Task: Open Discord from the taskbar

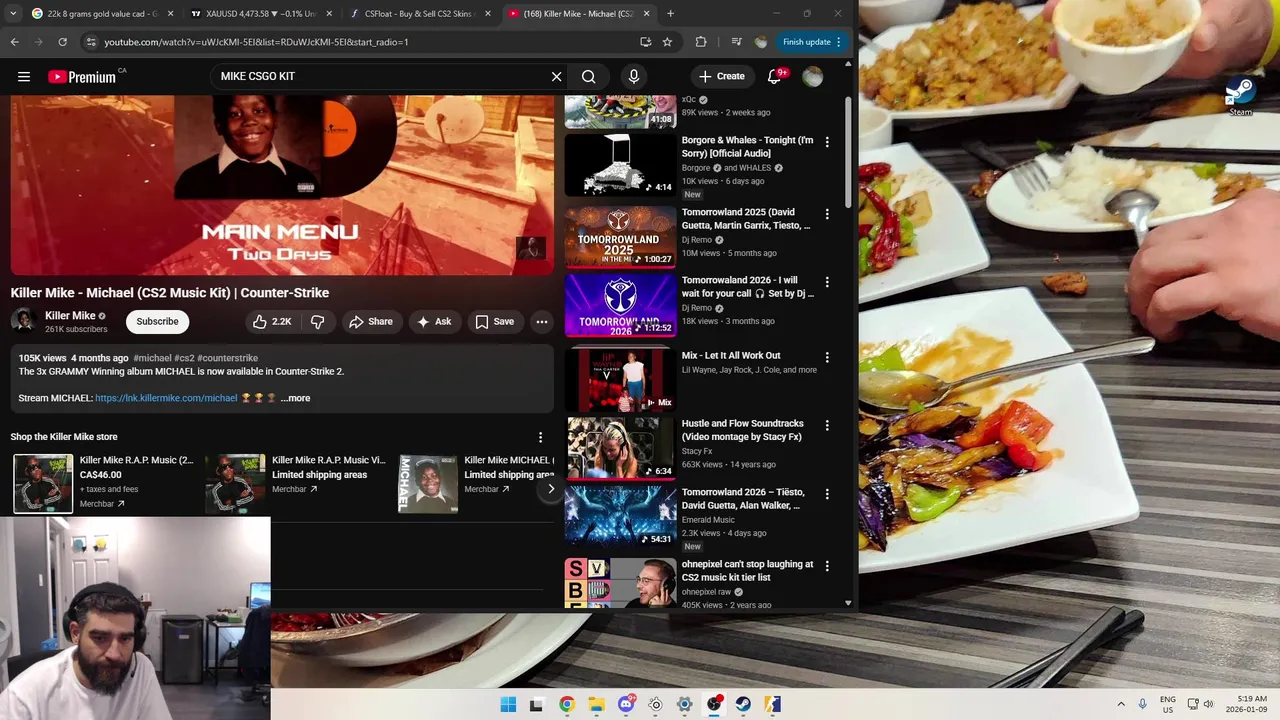Action: (x=626, y=704)
